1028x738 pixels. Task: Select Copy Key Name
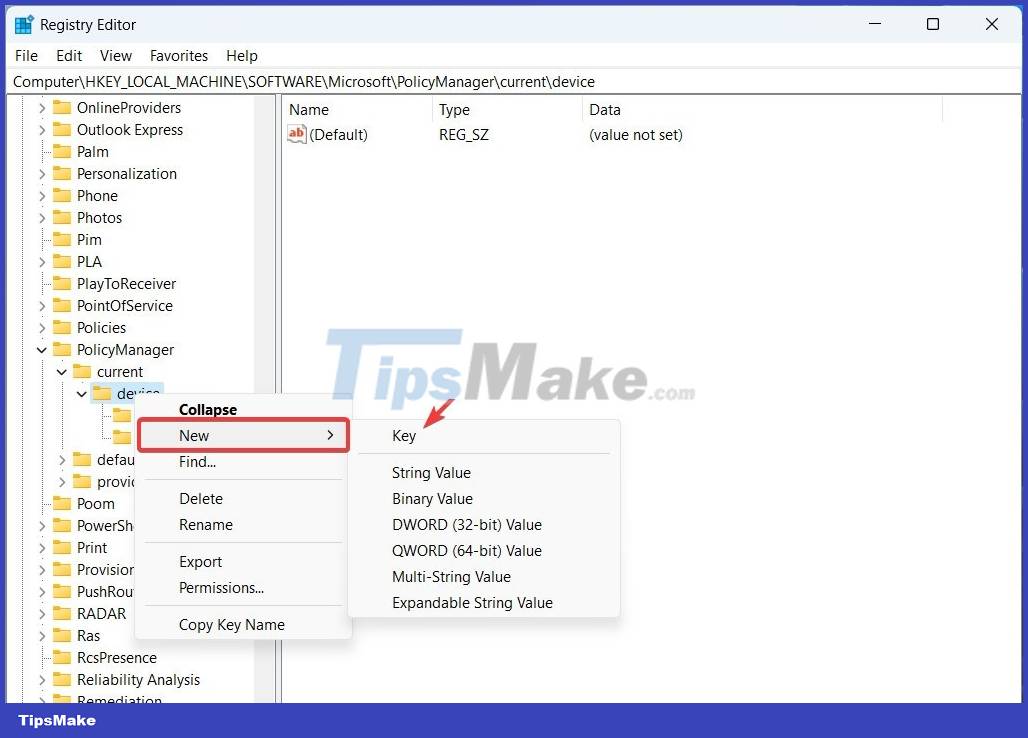point(243,625)
